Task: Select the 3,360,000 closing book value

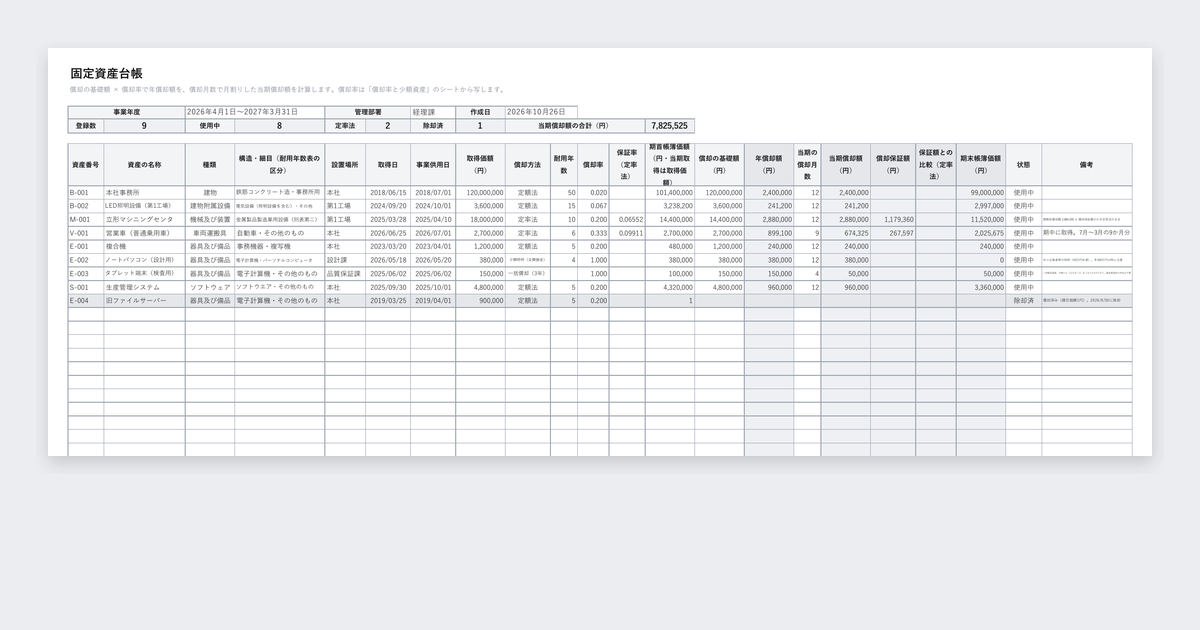Action: (981, 287)
